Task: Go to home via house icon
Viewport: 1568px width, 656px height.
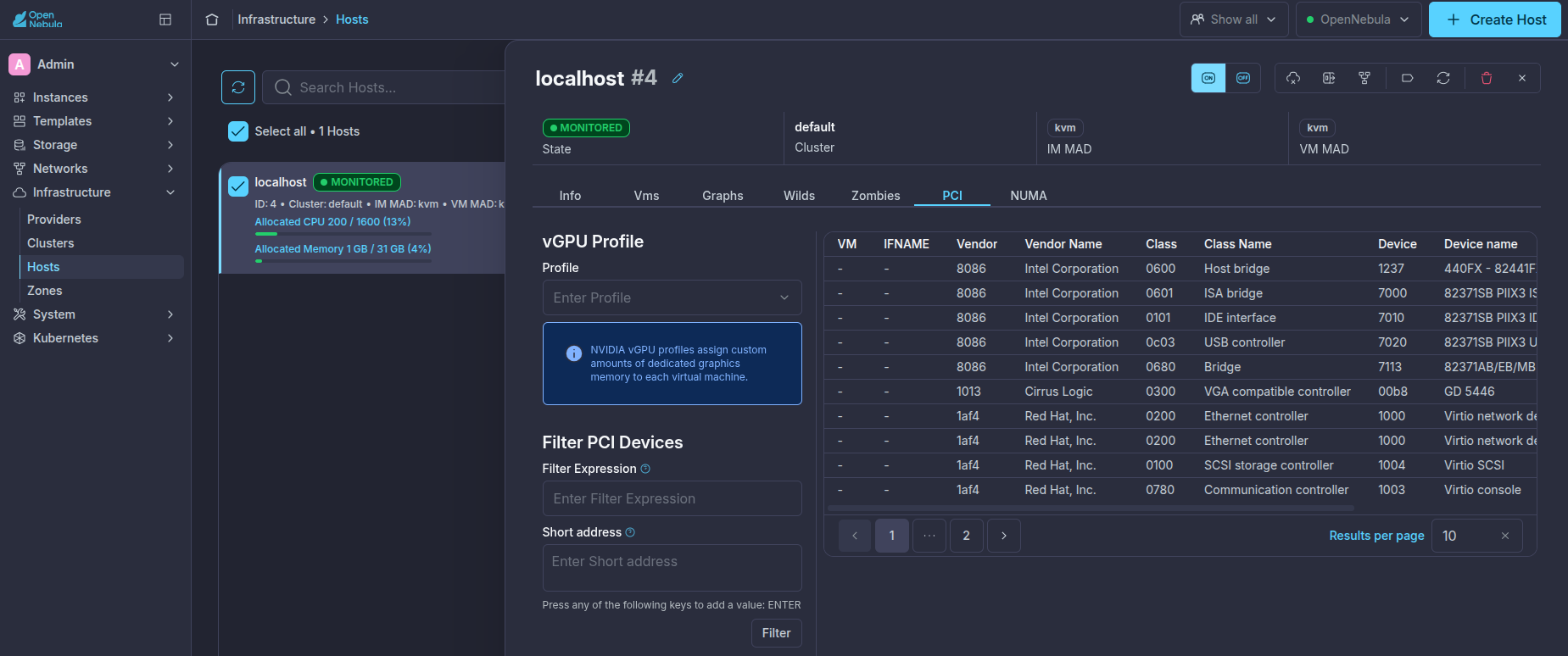Action: click(212, 19)
